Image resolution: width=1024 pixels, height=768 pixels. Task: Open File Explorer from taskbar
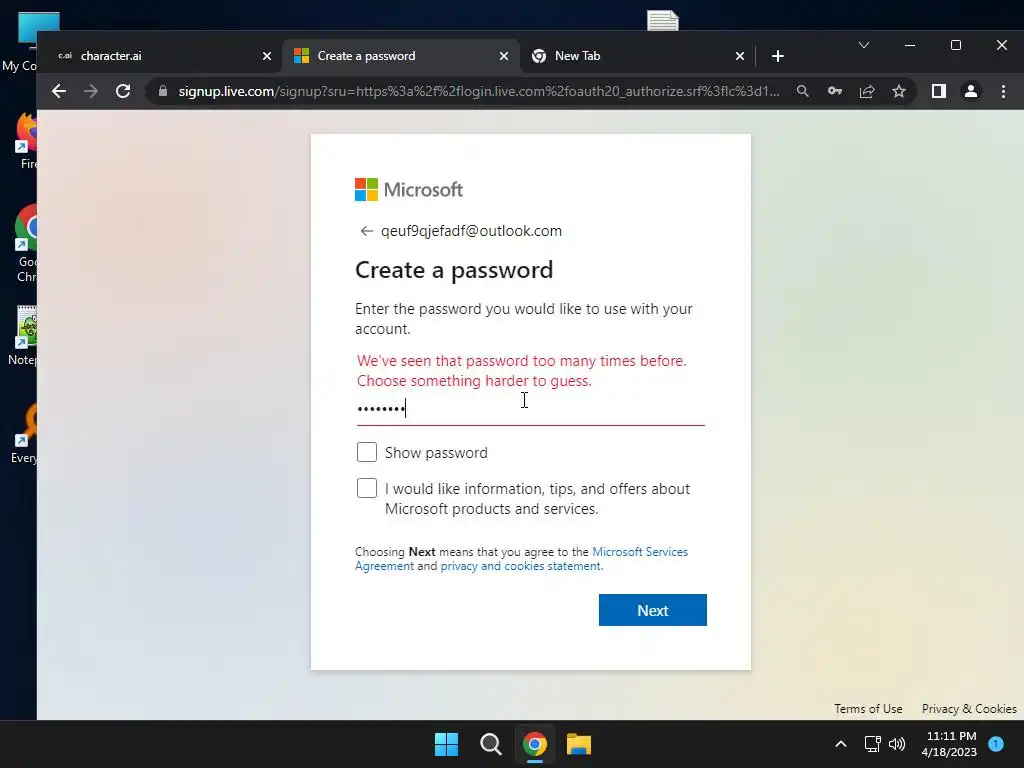coord(579,744)
